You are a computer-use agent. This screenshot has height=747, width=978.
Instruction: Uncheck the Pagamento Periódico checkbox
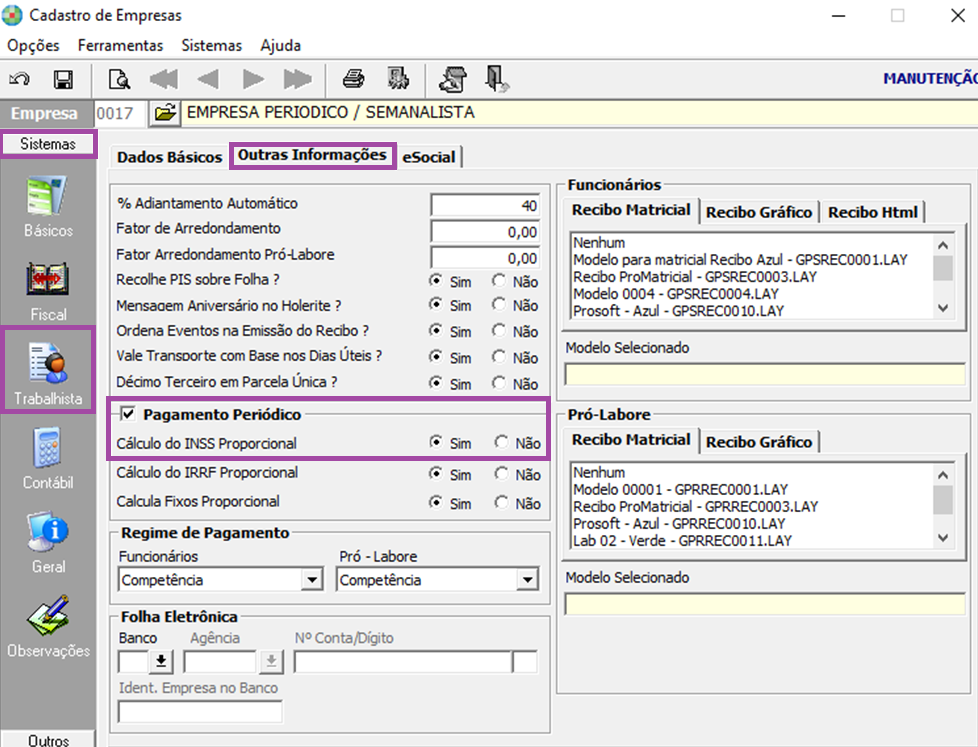click(128, 413)
